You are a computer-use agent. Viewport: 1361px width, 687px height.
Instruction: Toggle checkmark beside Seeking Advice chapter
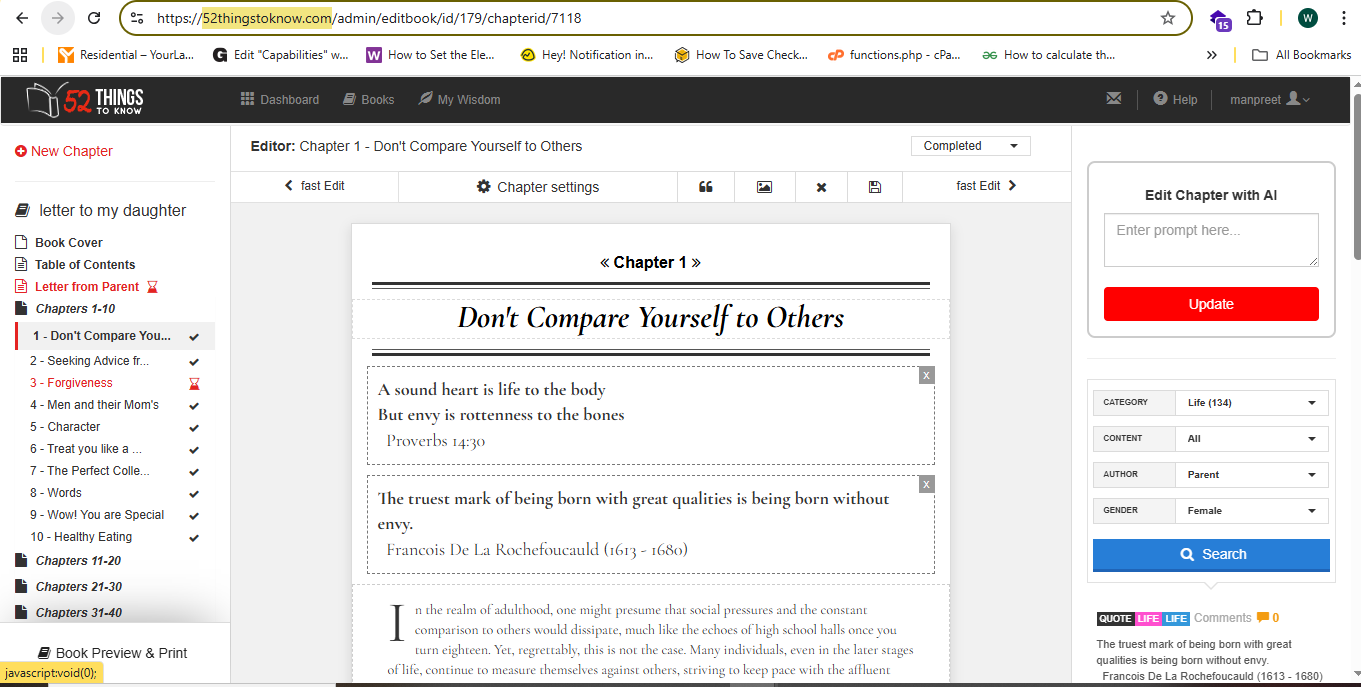(194, 361)
